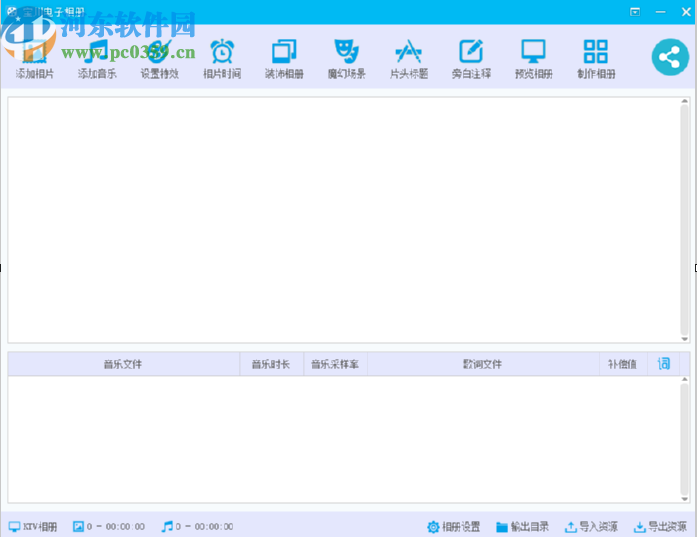
Task: Click the 词 lyrics icon in music header
Action: click(x=664, y=364)
